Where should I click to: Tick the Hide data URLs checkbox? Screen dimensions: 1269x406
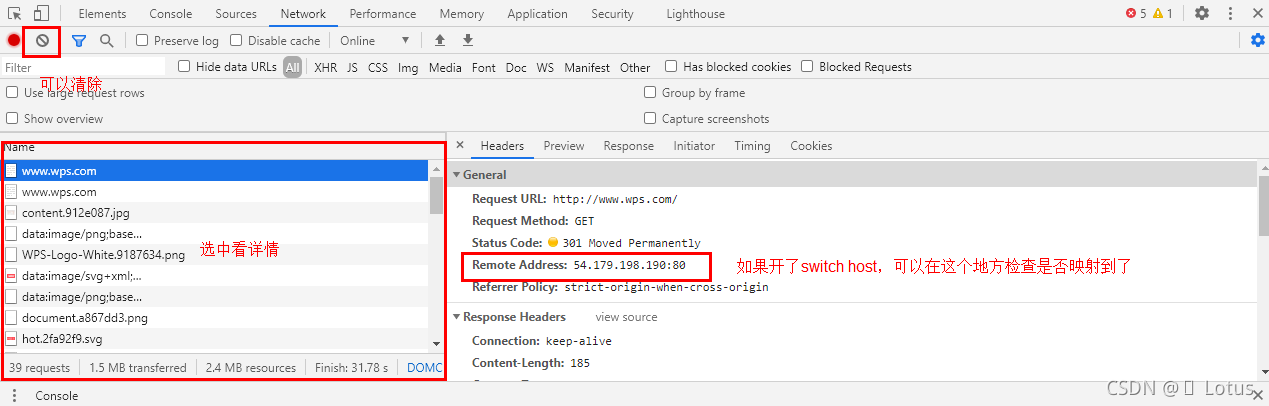[184, 67]
